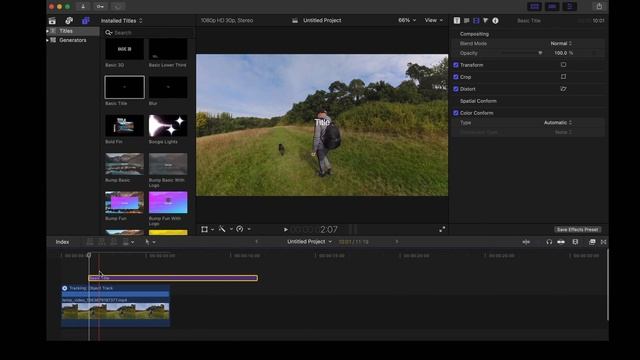
Task: Select the Basic 3D title thumbnail
Action: click(124, 49)
